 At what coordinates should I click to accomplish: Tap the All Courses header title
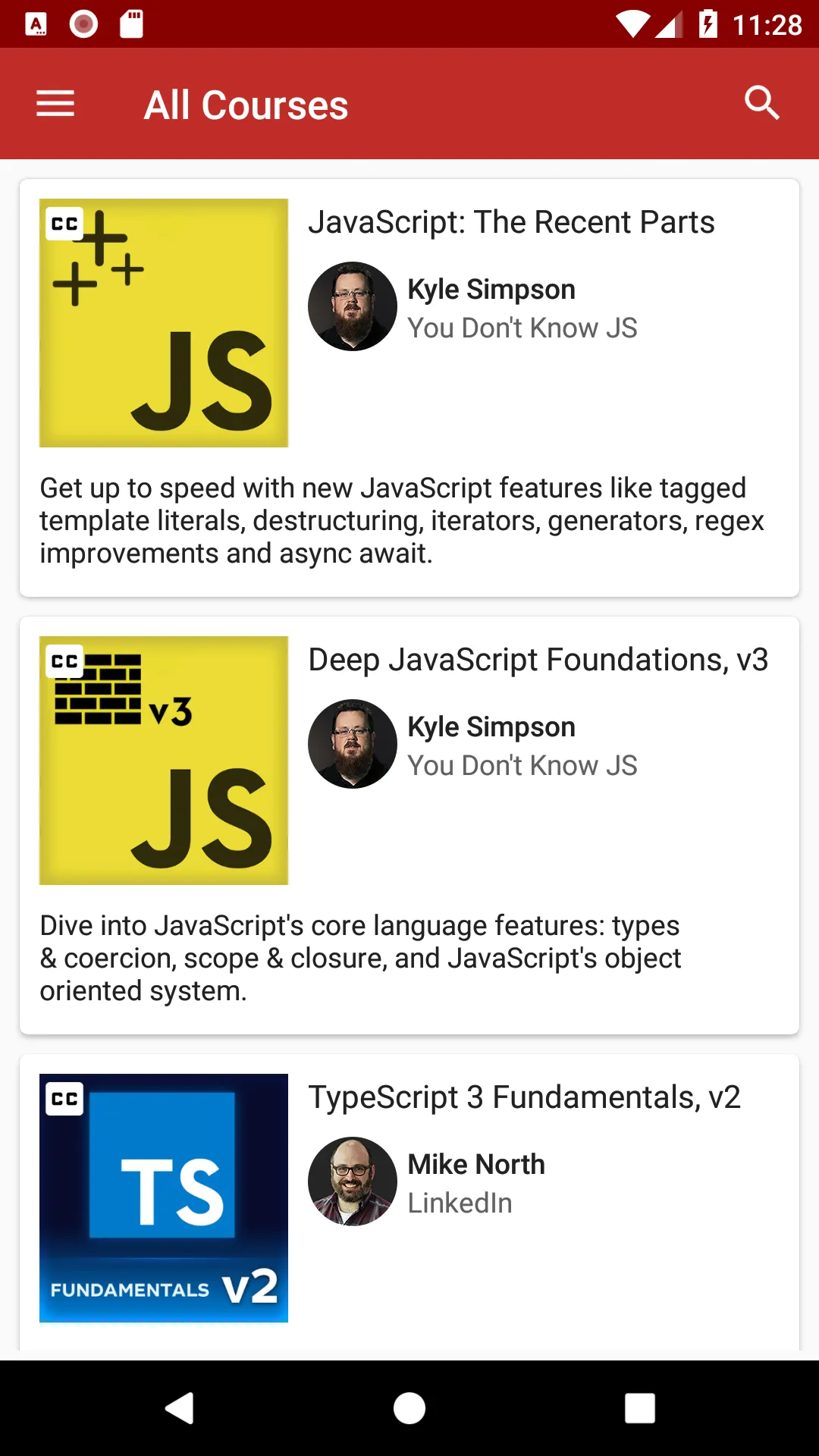click(246, 105)
